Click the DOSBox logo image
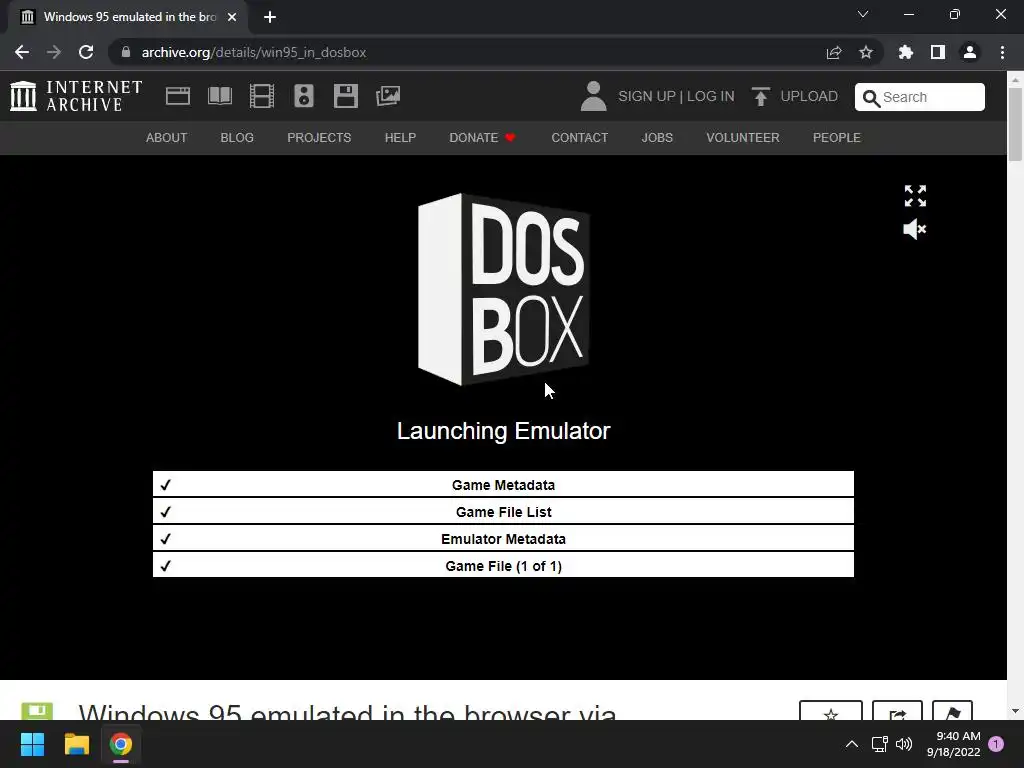The width and height of the screenshot is (1024, 768). pyautogui.click(x=504, y=289)
